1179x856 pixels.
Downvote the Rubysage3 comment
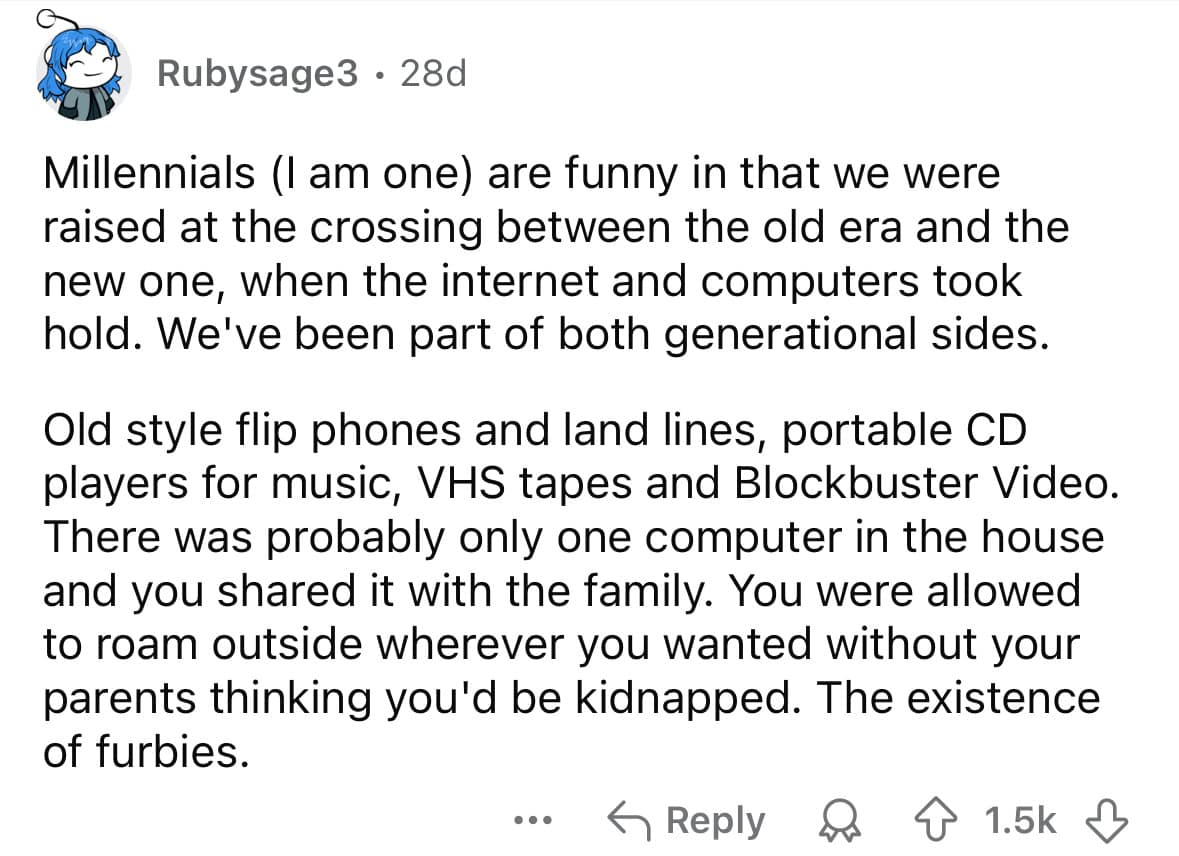click(1108, 821)
